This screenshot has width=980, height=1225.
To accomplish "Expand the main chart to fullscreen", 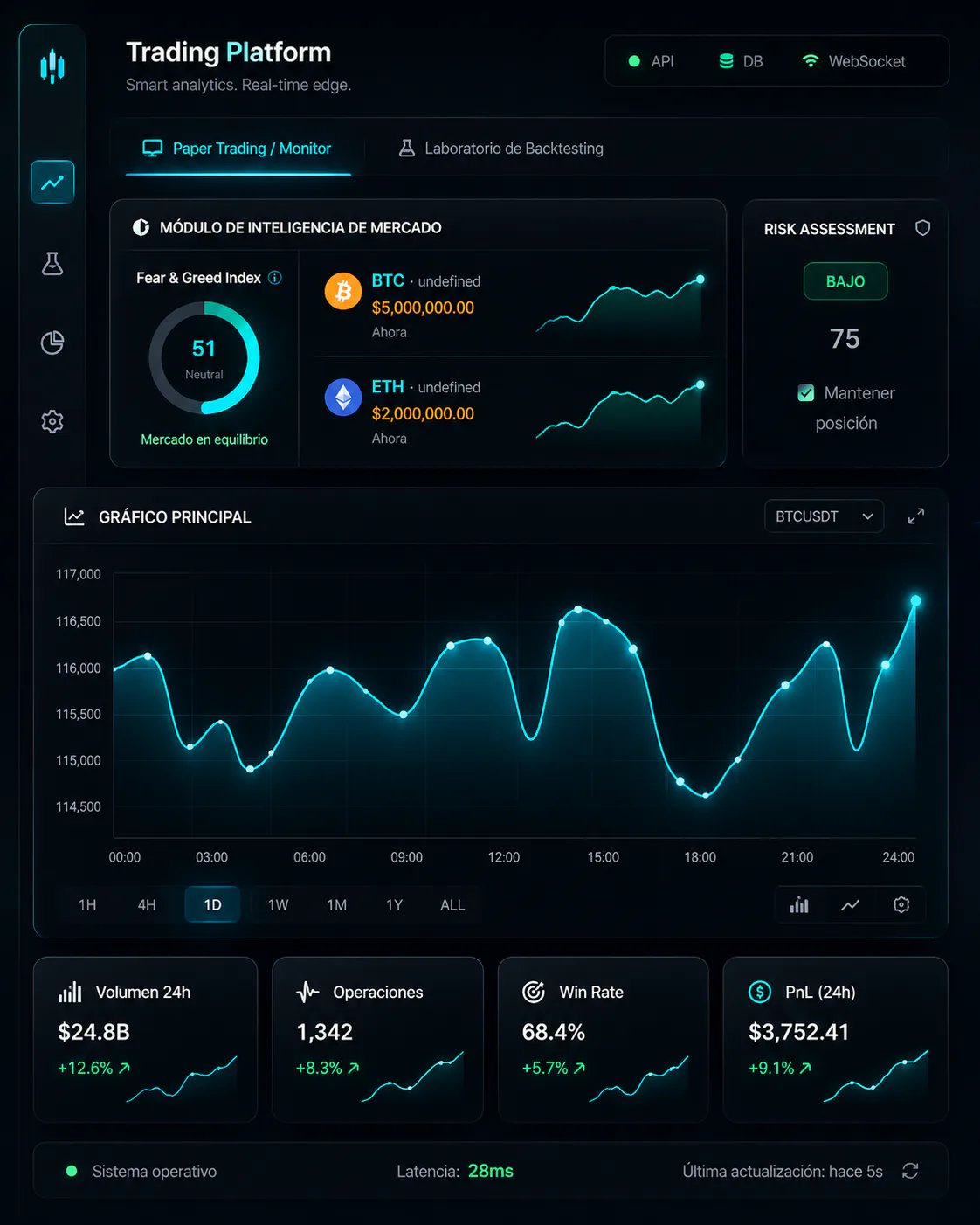I will tap(915, 516).
